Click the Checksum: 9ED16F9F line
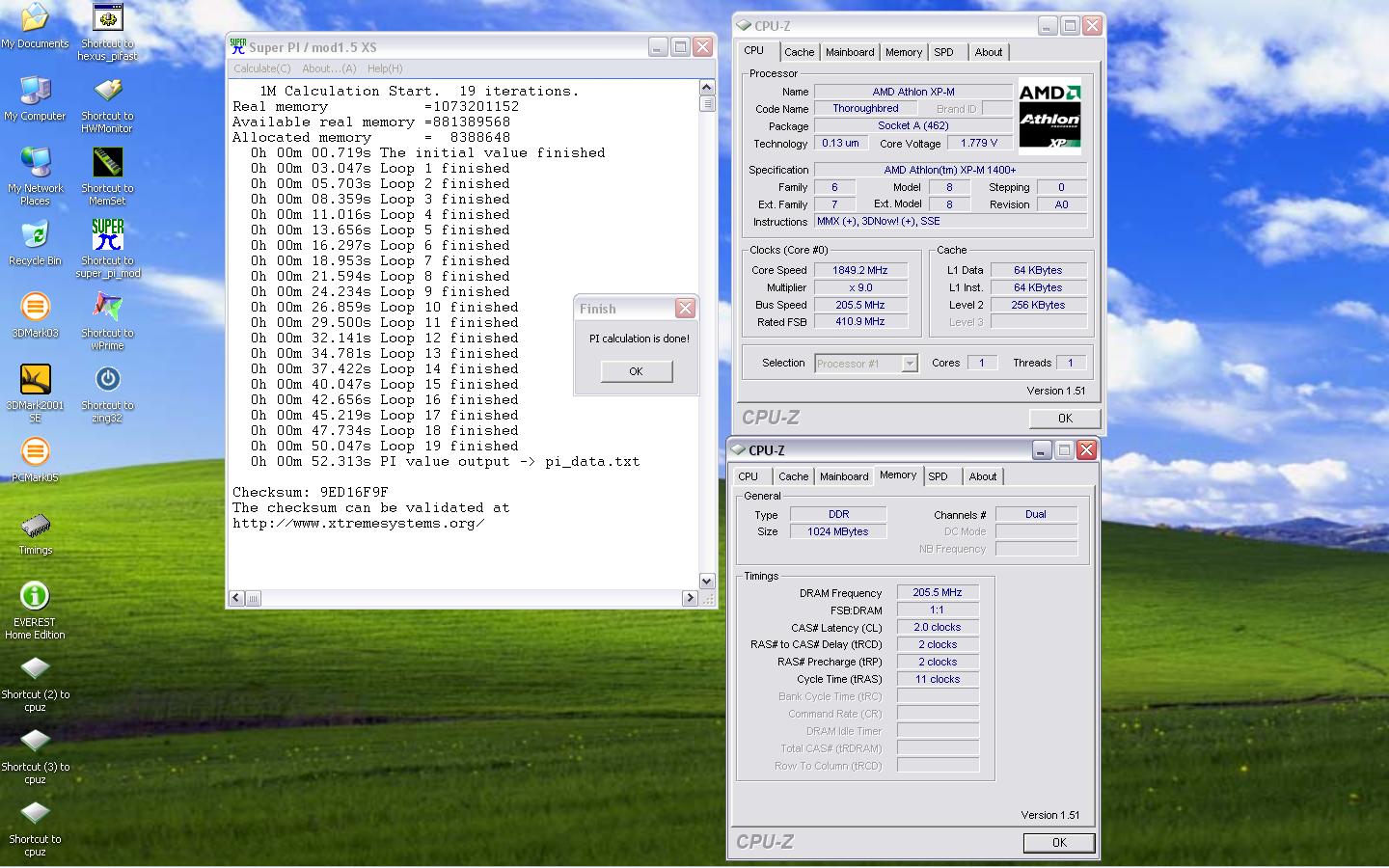The height and width of the screenshot is (868, 1389). 311,492
